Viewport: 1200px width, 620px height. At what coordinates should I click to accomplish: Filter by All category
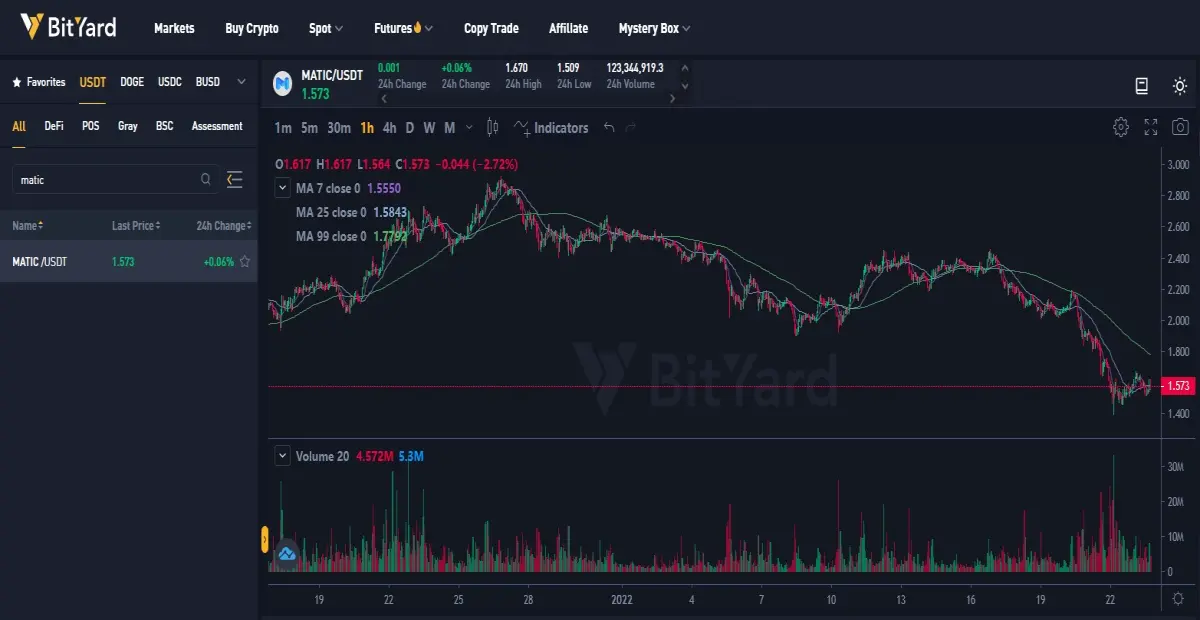19,126
